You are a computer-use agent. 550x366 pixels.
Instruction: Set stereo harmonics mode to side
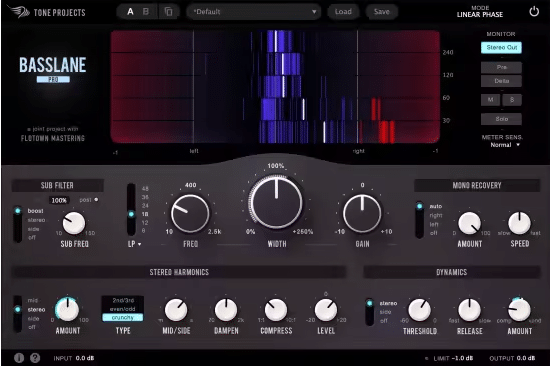pyautogui.click(x=33, y=319)
